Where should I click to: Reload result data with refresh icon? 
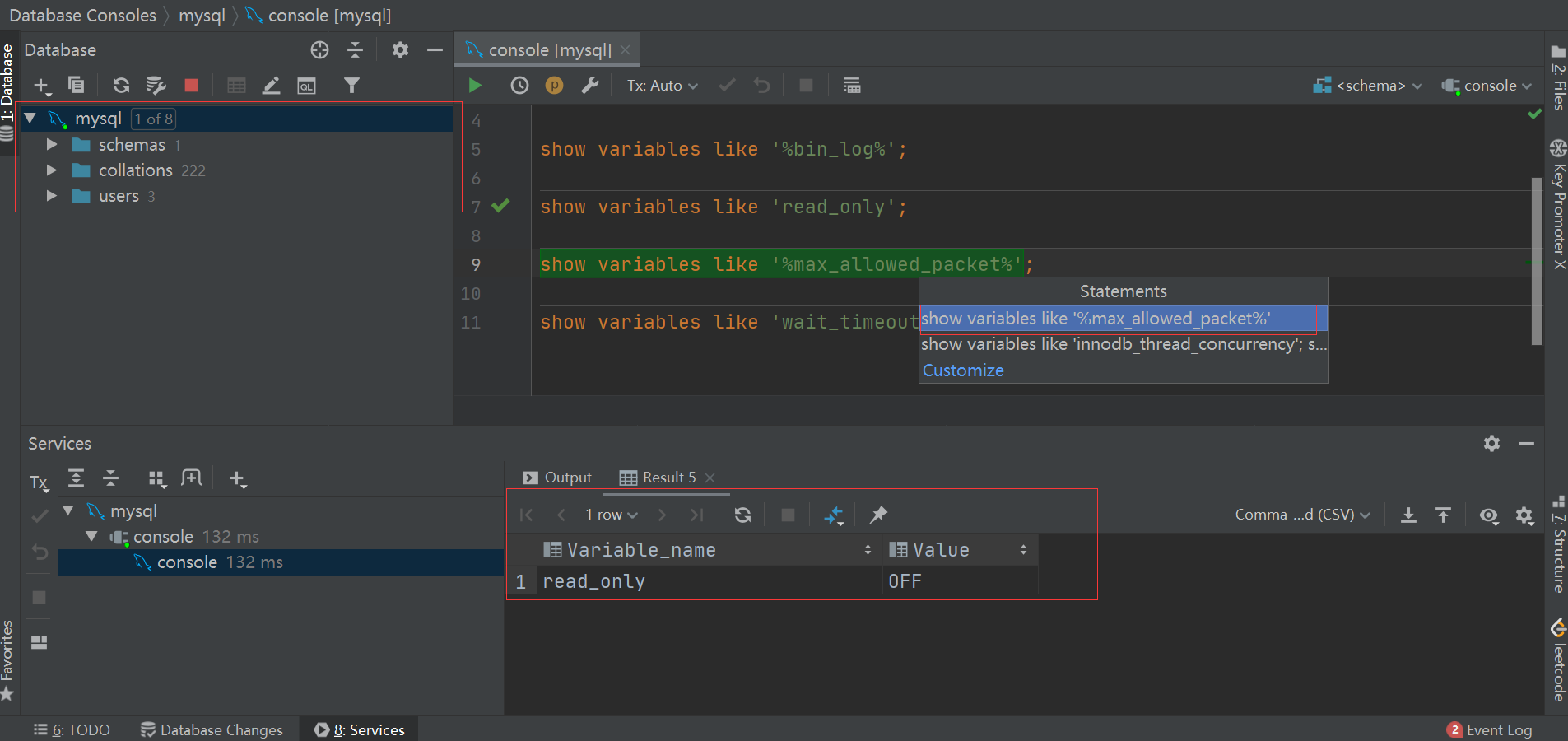click(742, 515)
